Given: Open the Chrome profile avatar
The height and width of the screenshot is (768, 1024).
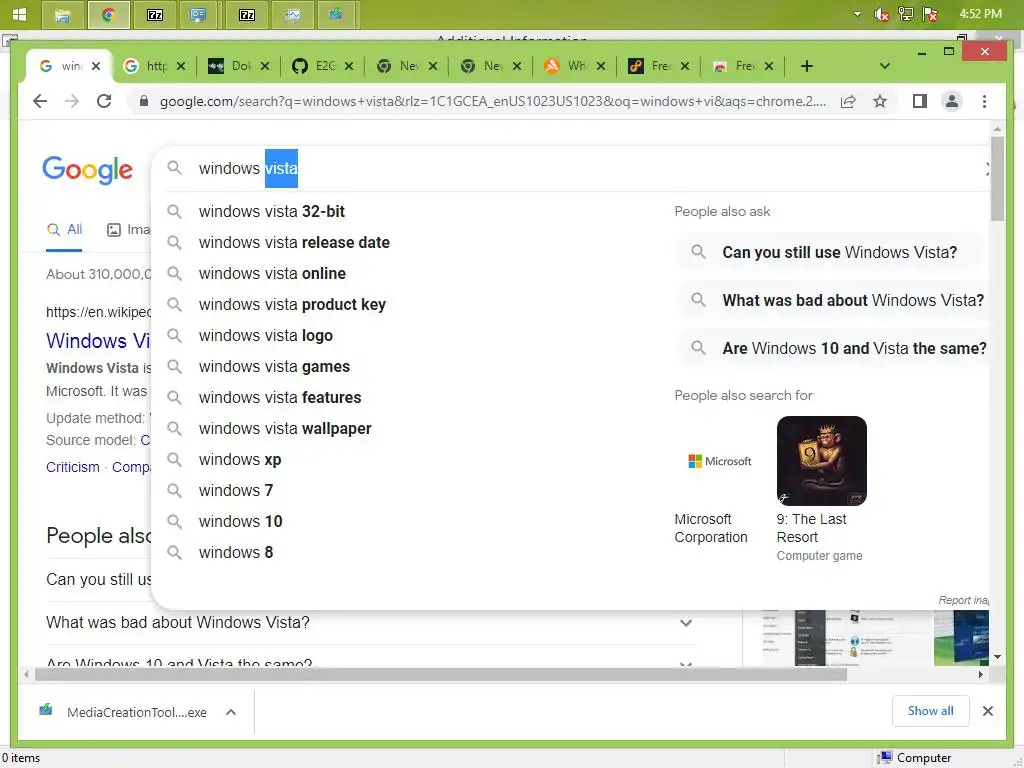Looking at the screenshot, I should point(952,101).
